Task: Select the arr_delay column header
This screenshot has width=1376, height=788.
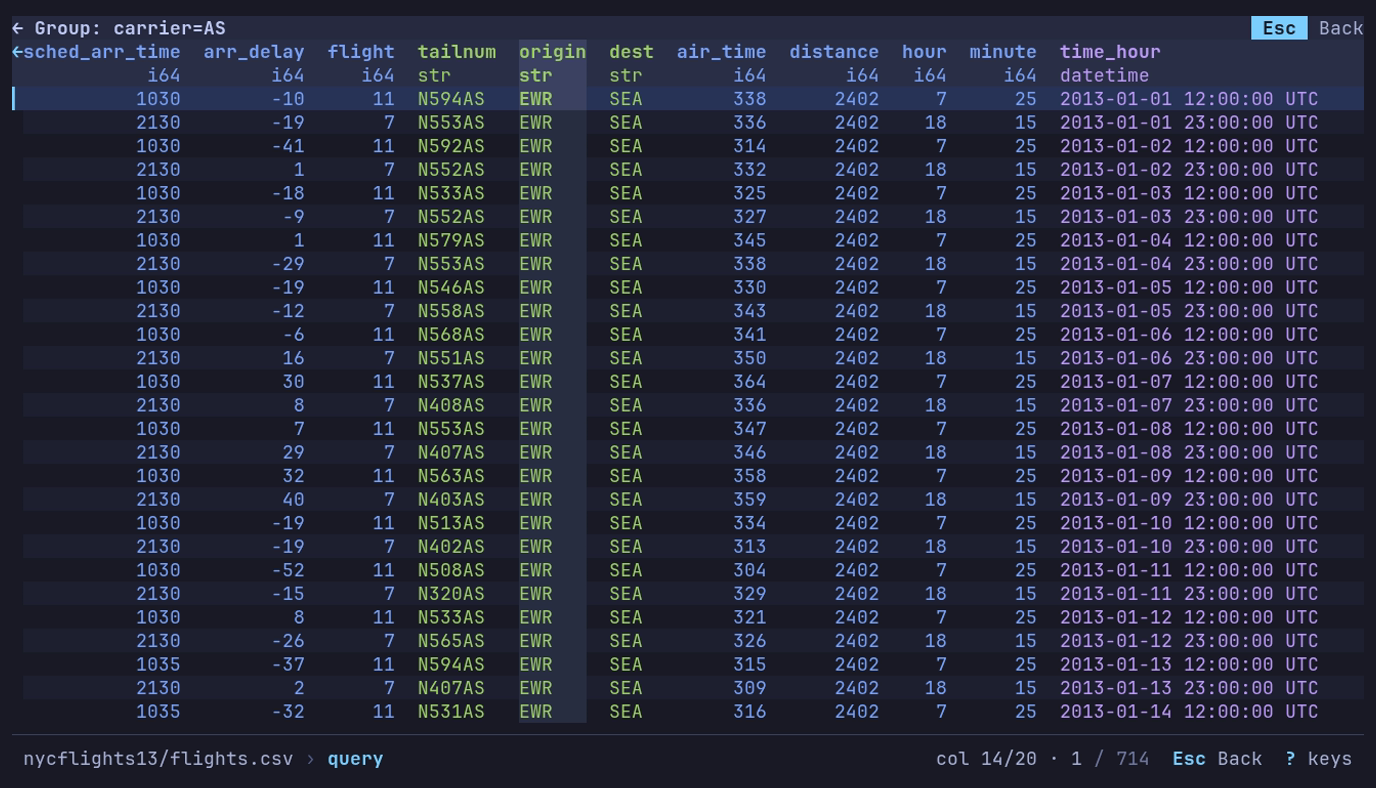Action: (x=254, y=52)
